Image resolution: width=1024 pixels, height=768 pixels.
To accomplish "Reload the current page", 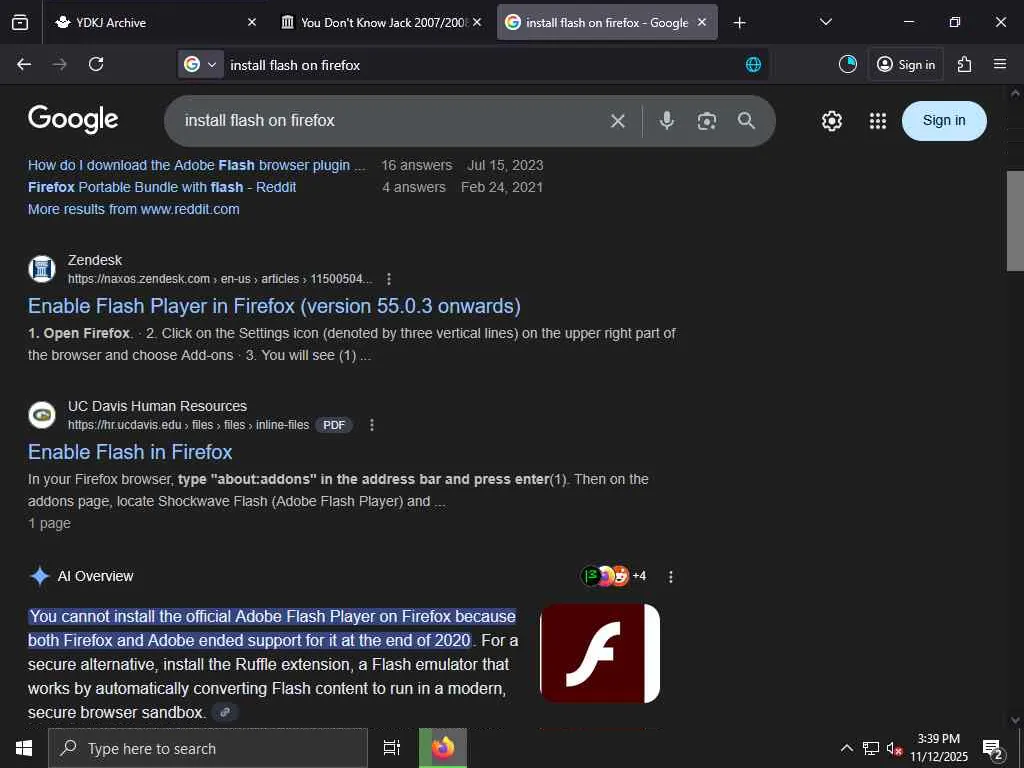I will pos(96,64).
